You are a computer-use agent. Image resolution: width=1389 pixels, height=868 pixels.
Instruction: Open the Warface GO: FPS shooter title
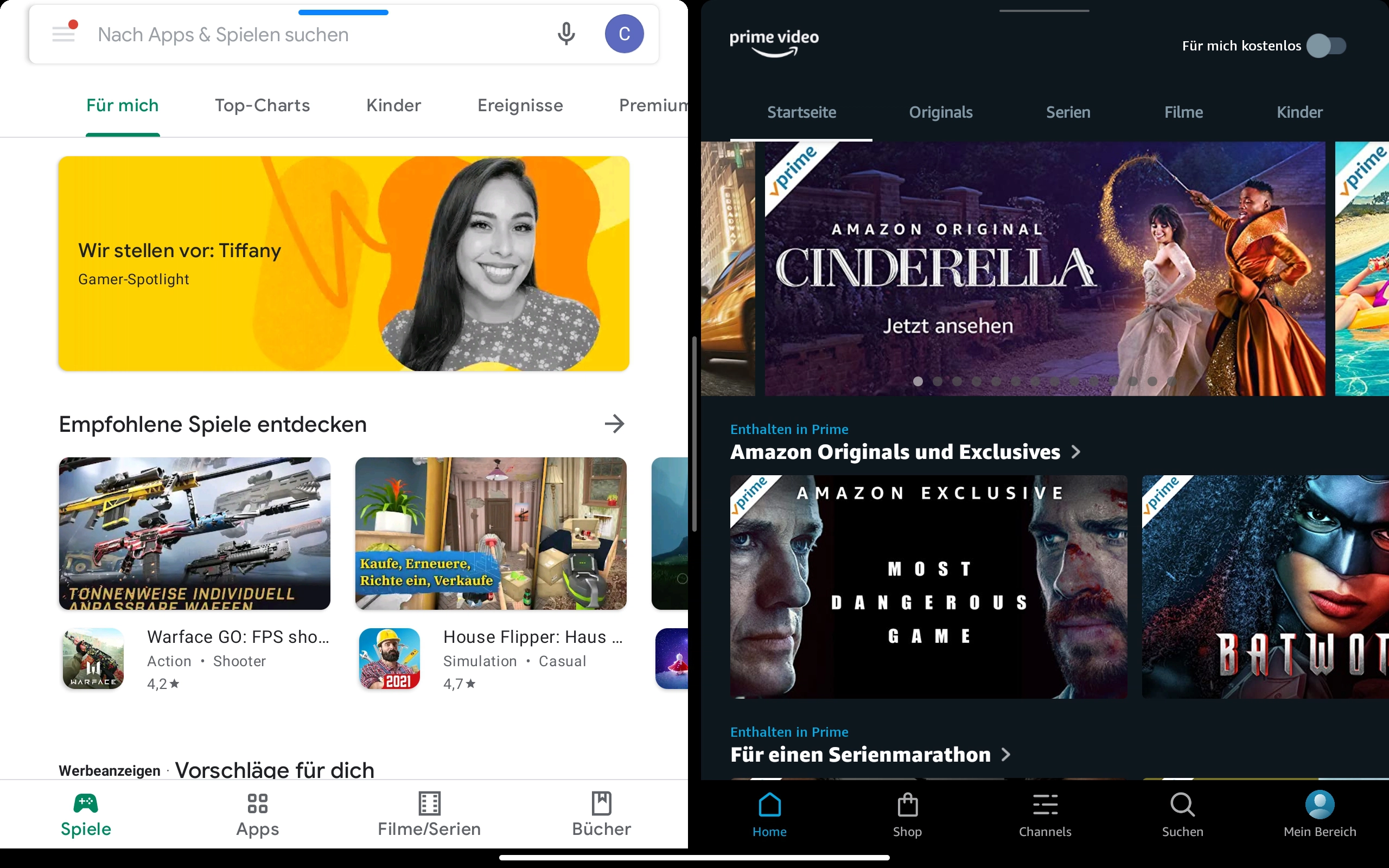coord(238,637)
